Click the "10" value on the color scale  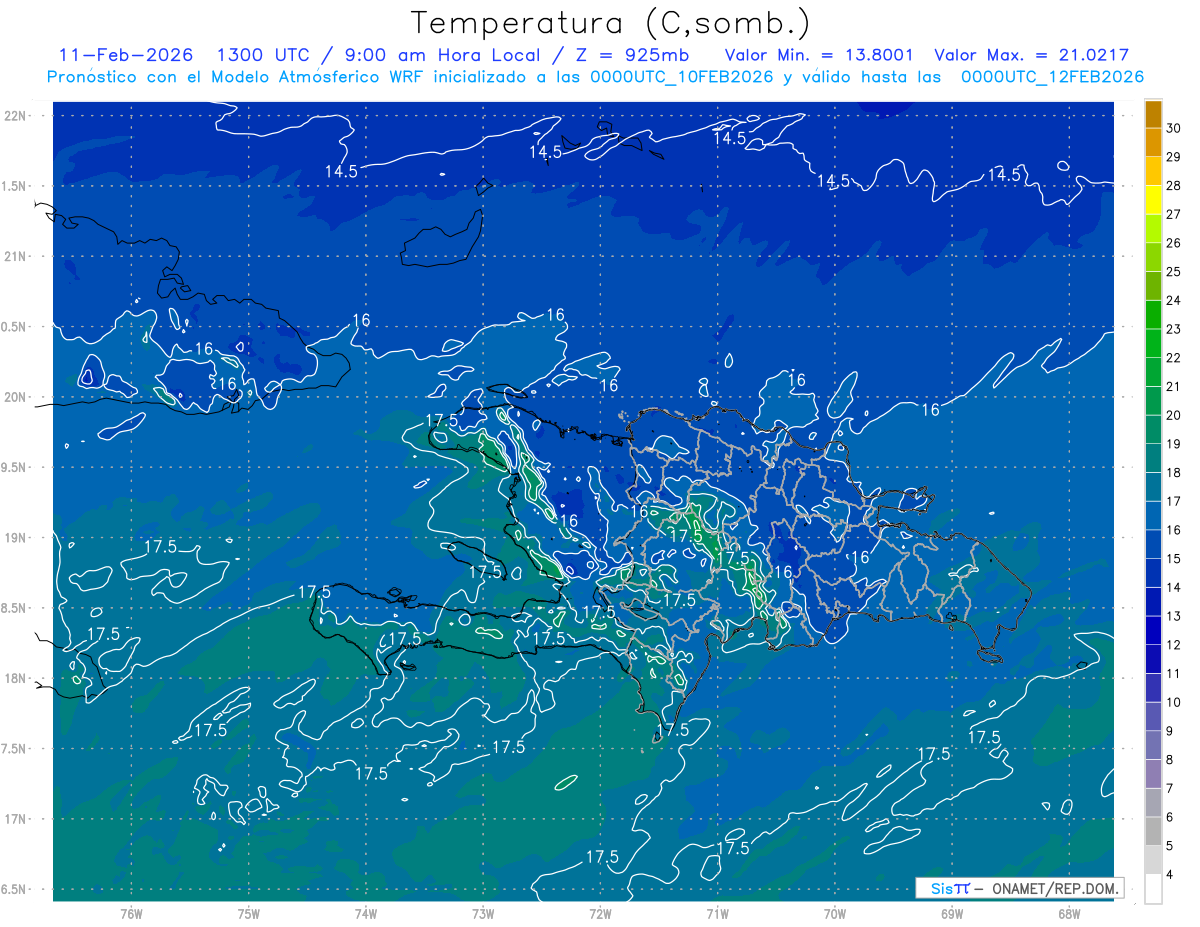pos(1174,702)
